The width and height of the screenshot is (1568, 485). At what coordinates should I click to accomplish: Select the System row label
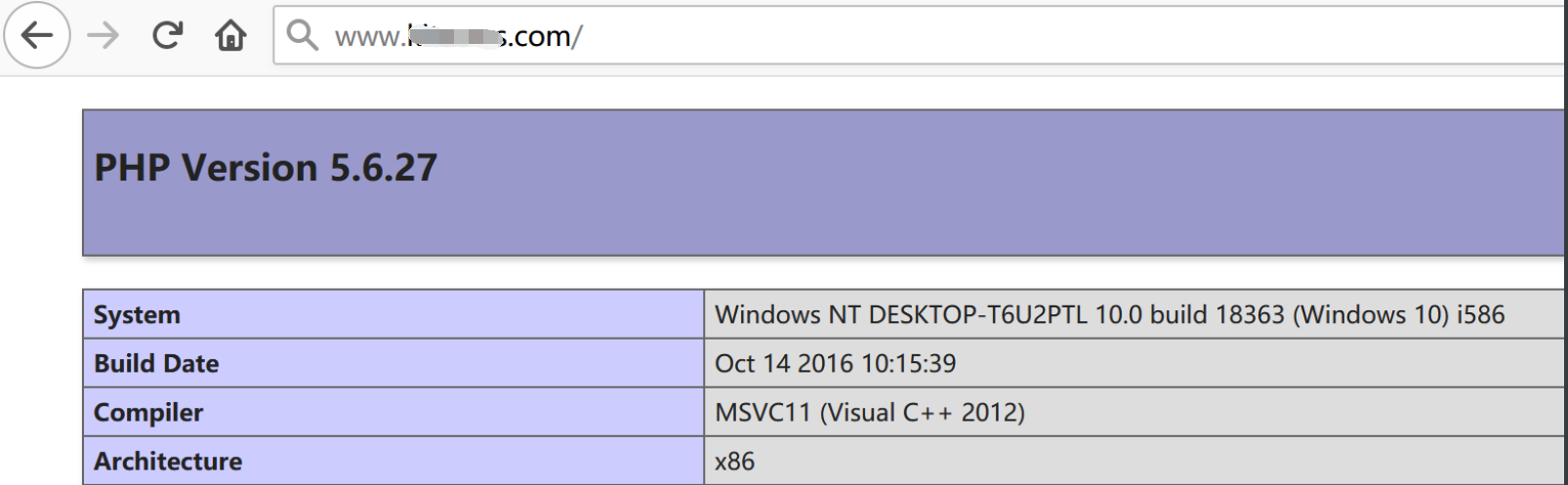pyautogui.click(x=393, y=314)
